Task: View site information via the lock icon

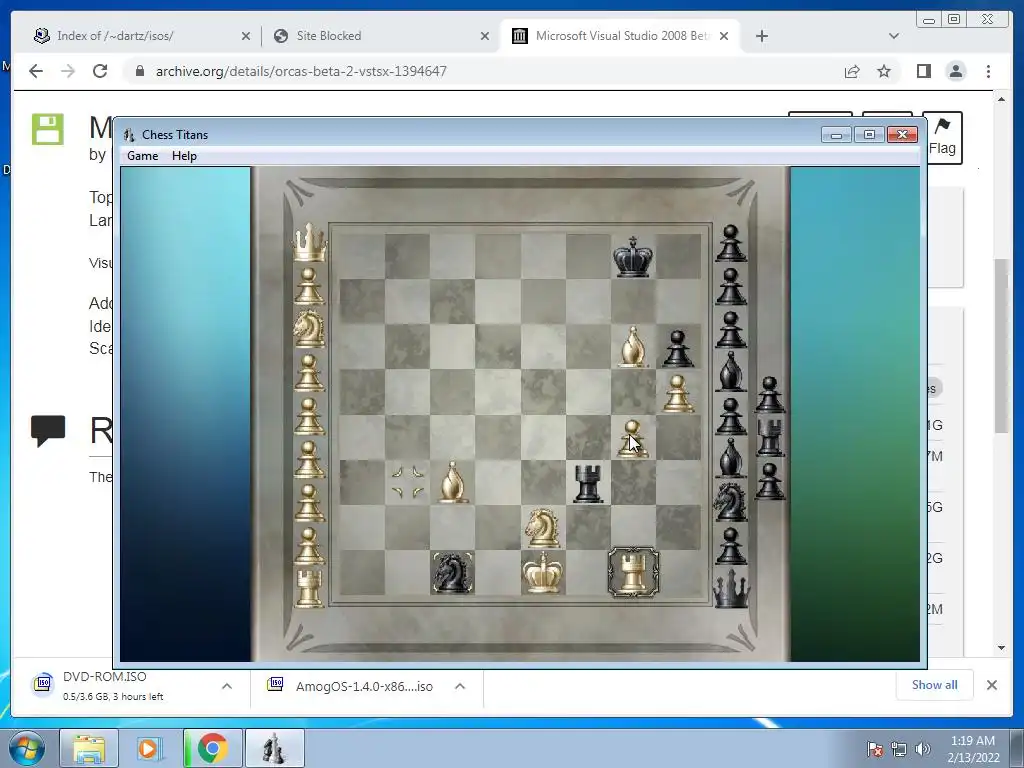Action: [x=139, y=71]
